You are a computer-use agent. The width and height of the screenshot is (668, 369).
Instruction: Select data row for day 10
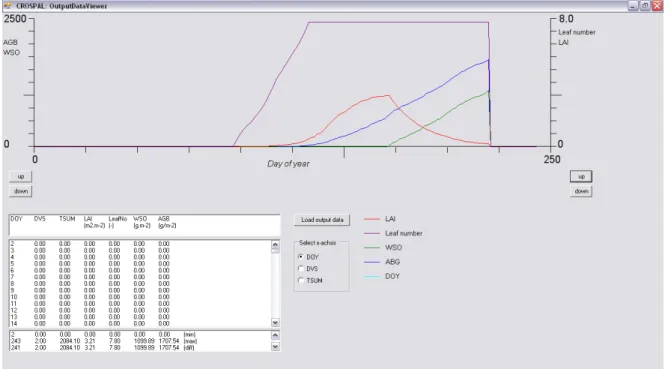[140, 297]
